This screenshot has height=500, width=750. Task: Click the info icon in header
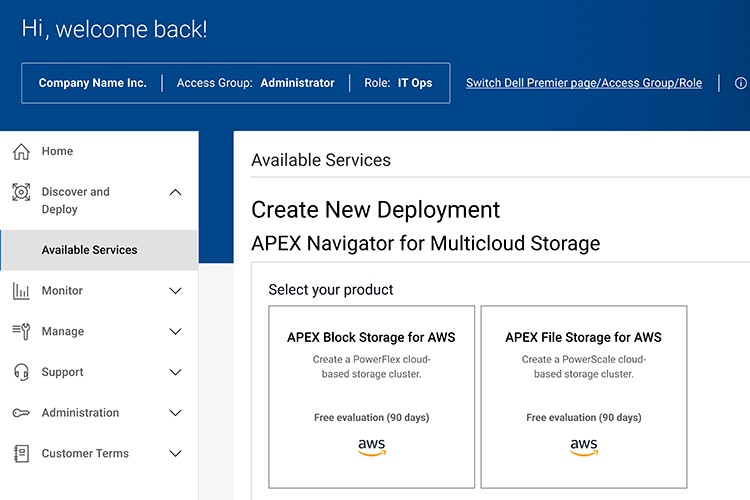[x=740, y=83]
